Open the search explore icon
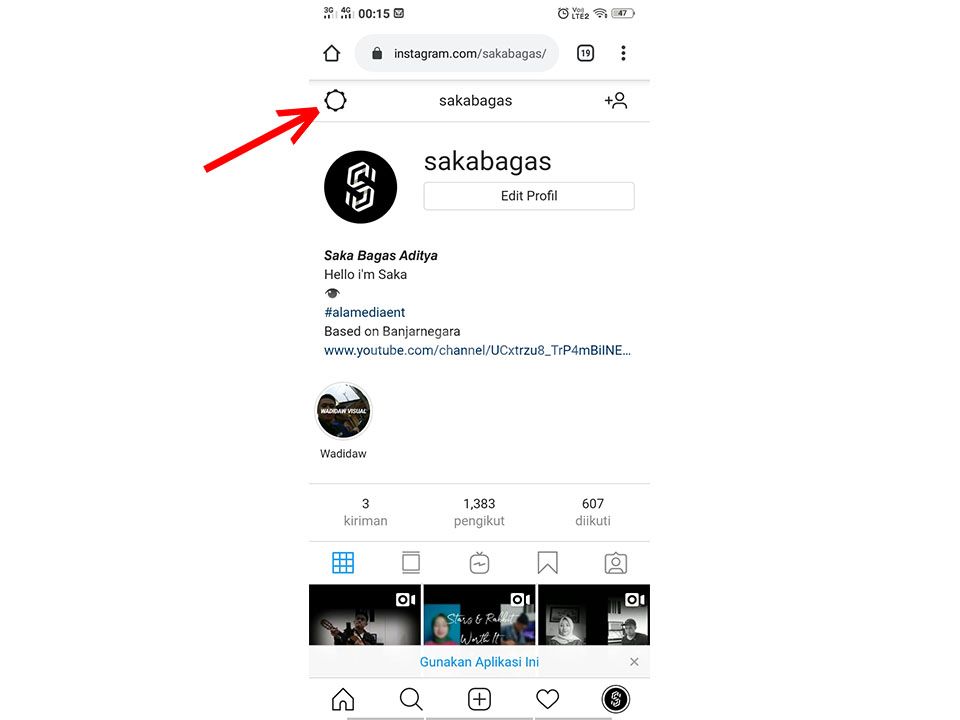 click(x=411, y=699)
